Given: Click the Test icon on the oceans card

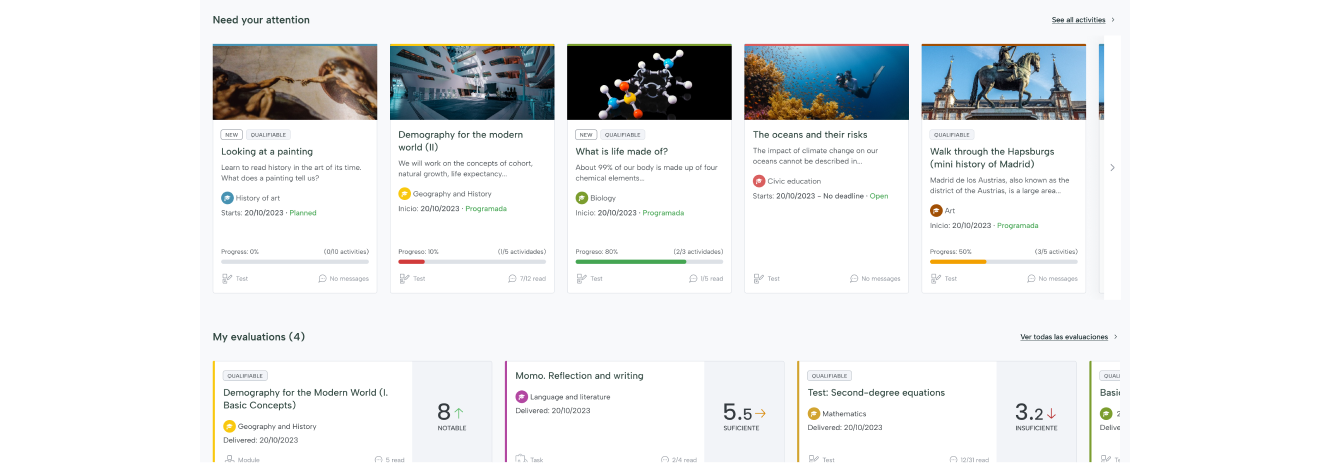Looking at the screenshot, I should 759,279.
